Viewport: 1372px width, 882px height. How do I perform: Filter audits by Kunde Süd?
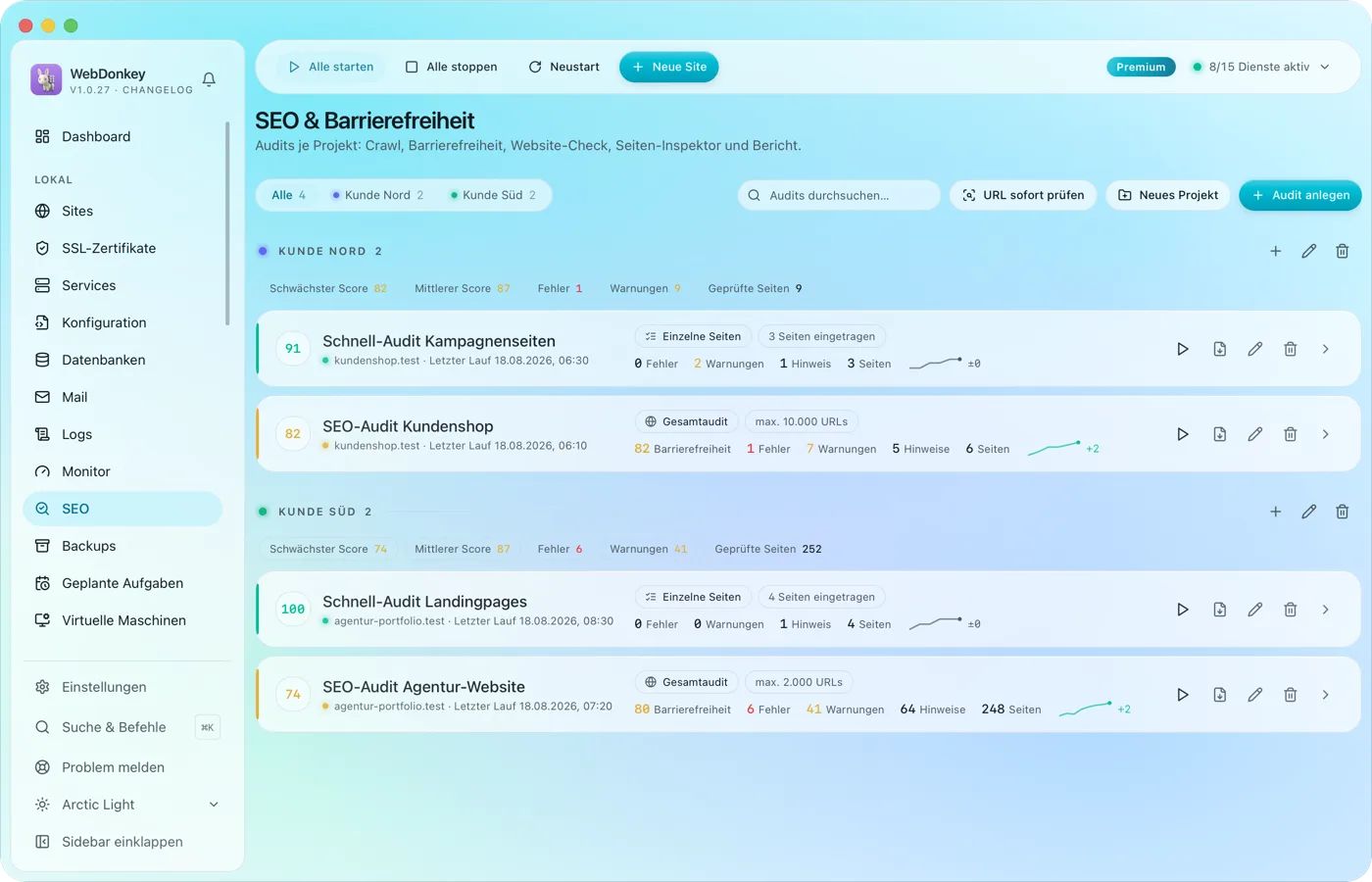[493, 195]
